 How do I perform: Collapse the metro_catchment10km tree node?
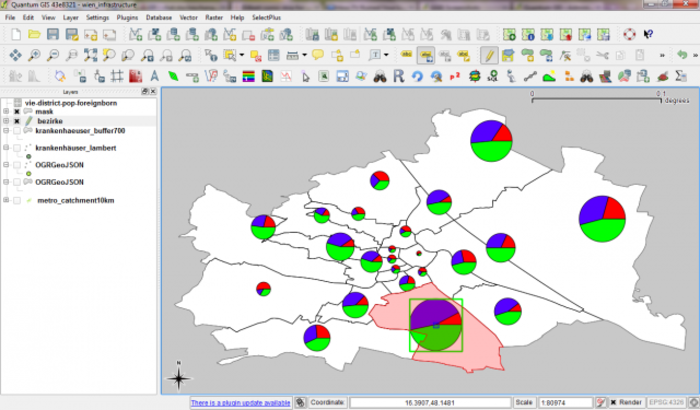pos(6,201)
